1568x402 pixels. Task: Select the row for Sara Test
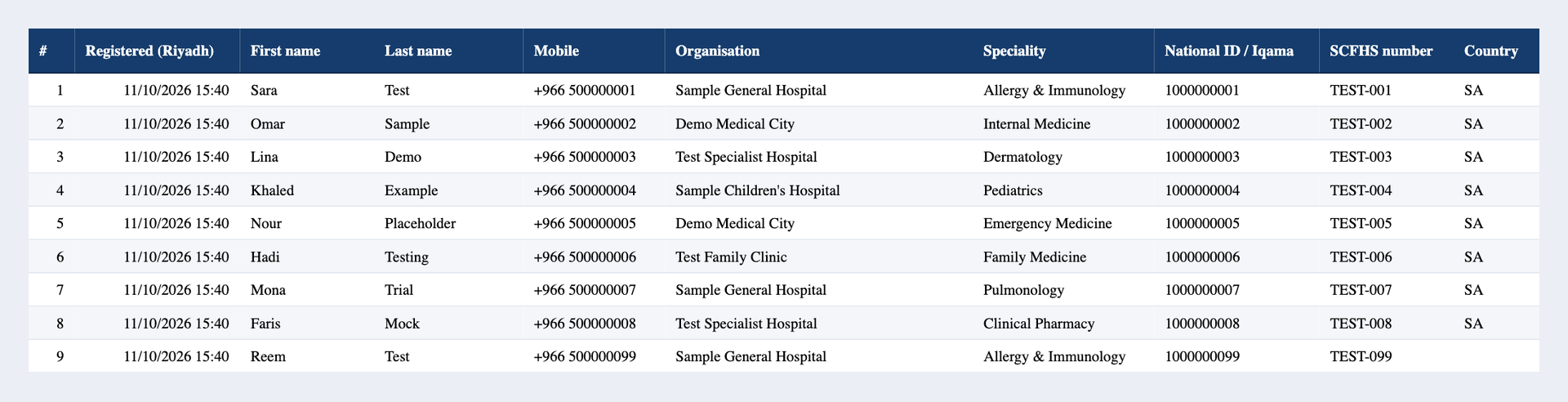pyautogui.click(x=784, y=90)
